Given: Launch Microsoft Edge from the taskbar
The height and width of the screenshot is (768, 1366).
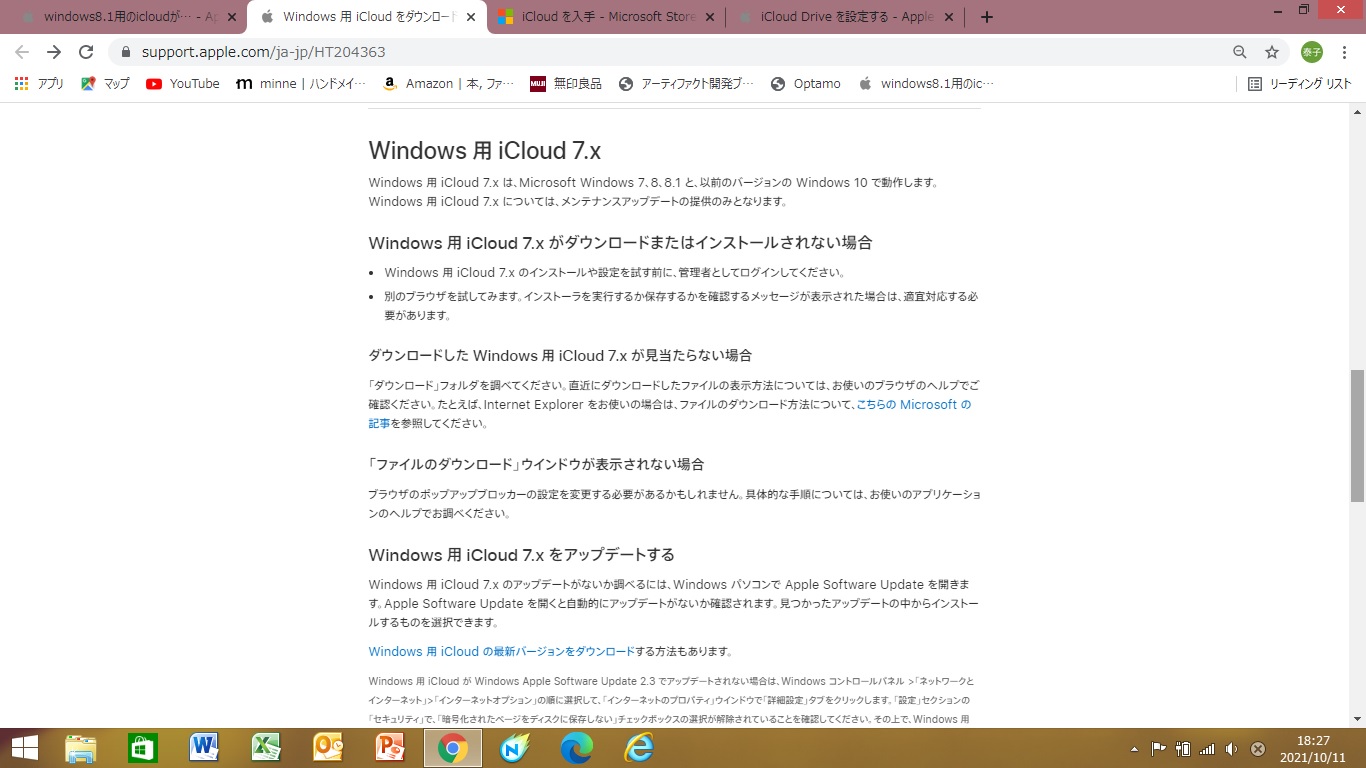Looking at the screenshot, I should (x=577, y=748).
